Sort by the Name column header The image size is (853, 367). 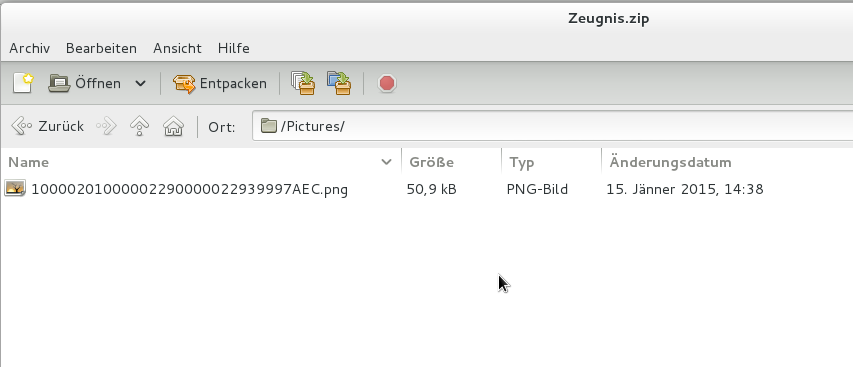click(x=201, y=162)
